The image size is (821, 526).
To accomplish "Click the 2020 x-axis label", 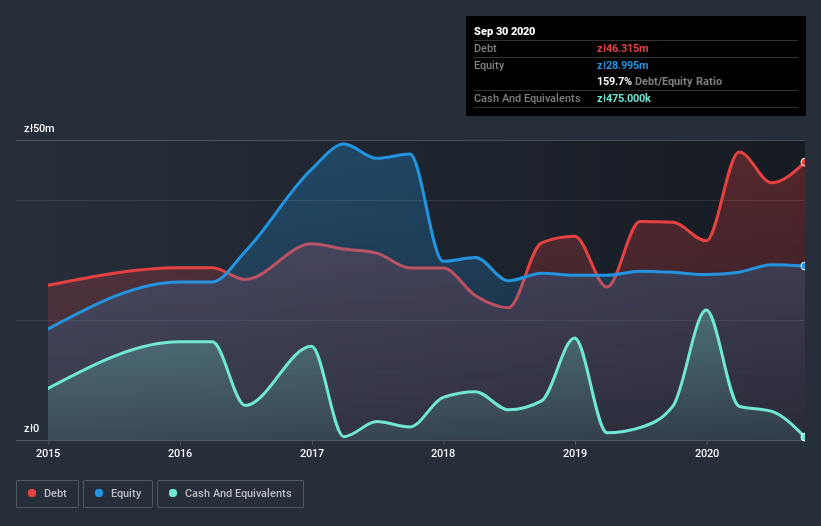I will (x=707, y=453).
